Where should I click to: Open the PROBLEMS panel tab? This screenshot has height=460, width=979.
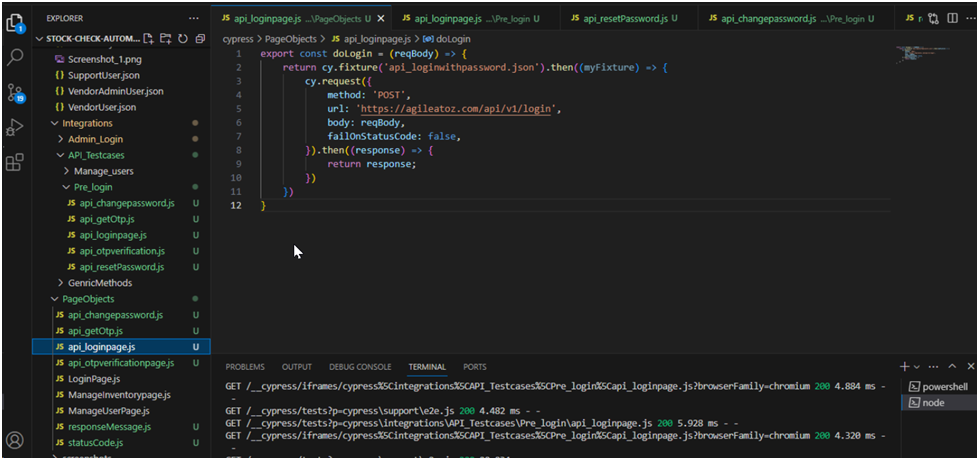245,367
